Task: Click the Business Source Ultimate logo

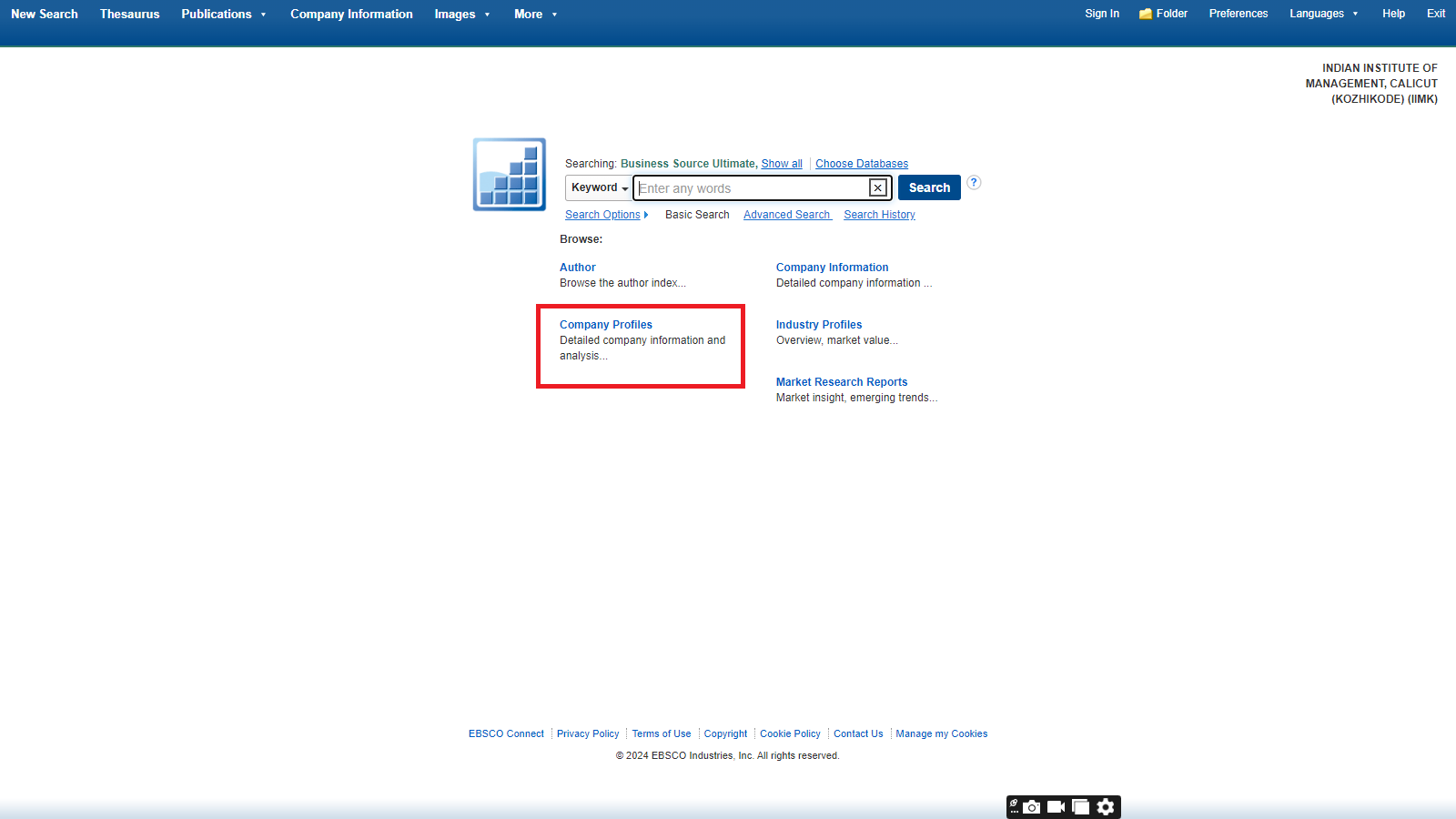Action: pyautogui.click(x=509, y=175)
